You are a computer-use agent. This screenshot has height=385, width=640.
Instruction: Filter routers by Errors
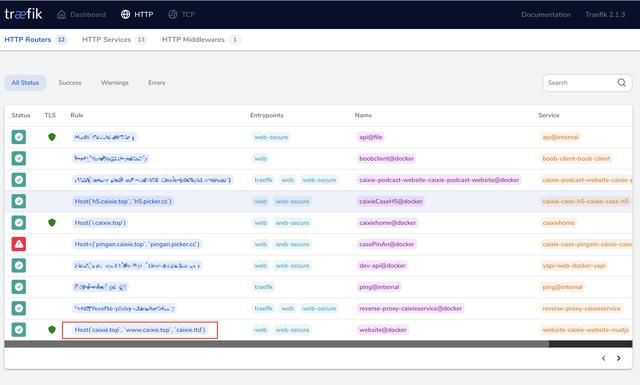[157, 82]
